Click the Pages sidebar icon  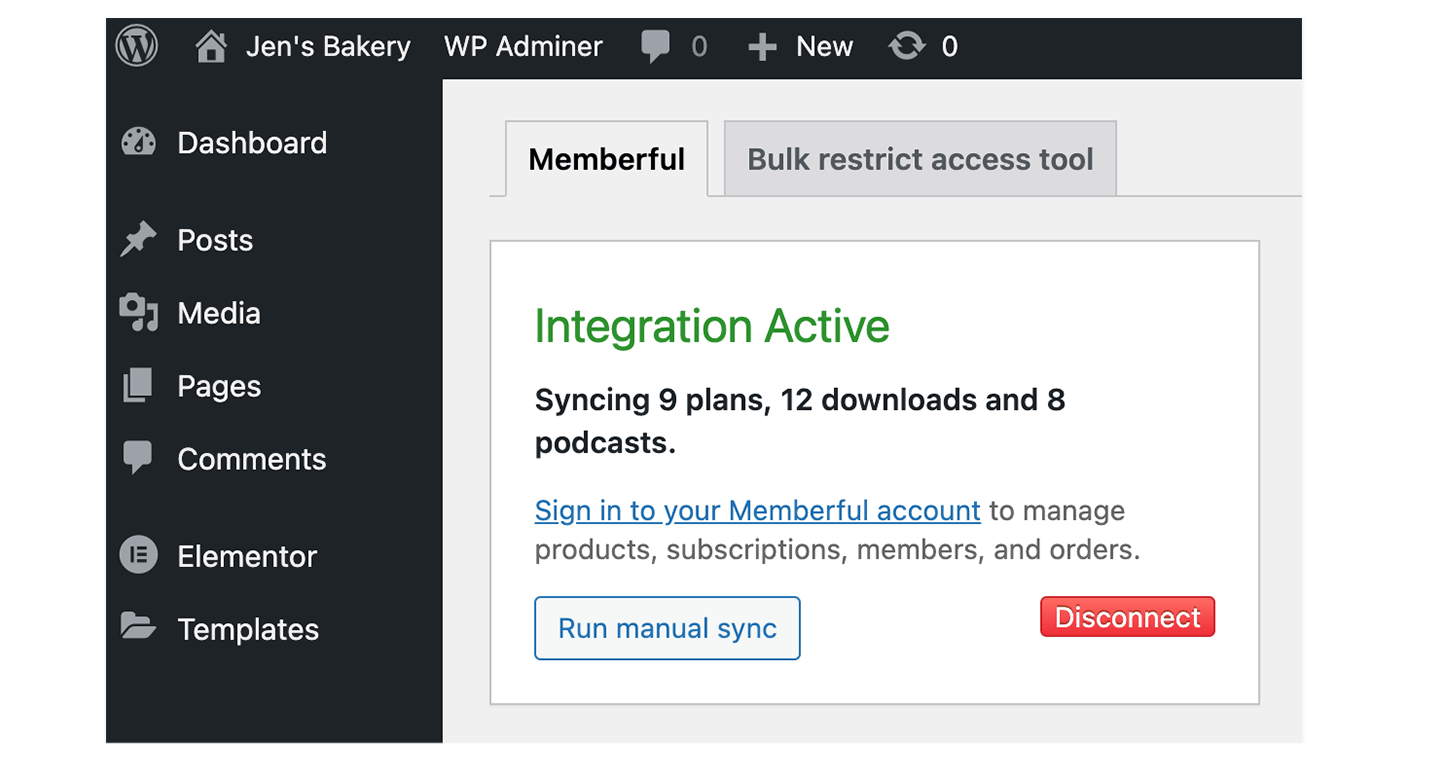click(x=138, y=386)
